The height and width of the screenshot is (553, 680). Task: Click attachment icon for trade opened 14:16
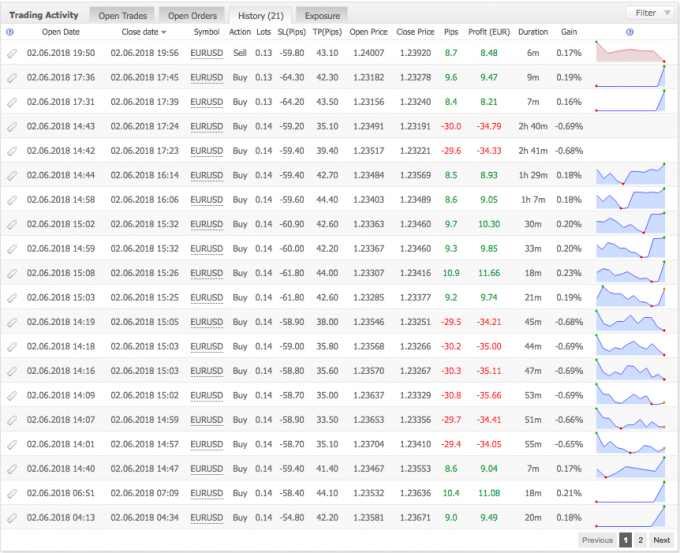click(12, 371)
